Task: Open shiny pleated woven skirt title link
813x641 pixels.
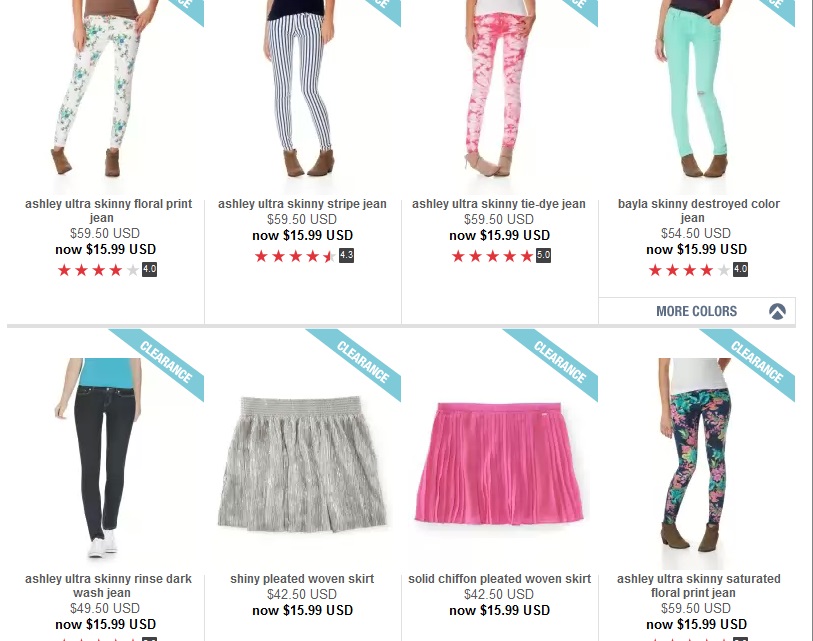Action: click(x=302, y=579)
